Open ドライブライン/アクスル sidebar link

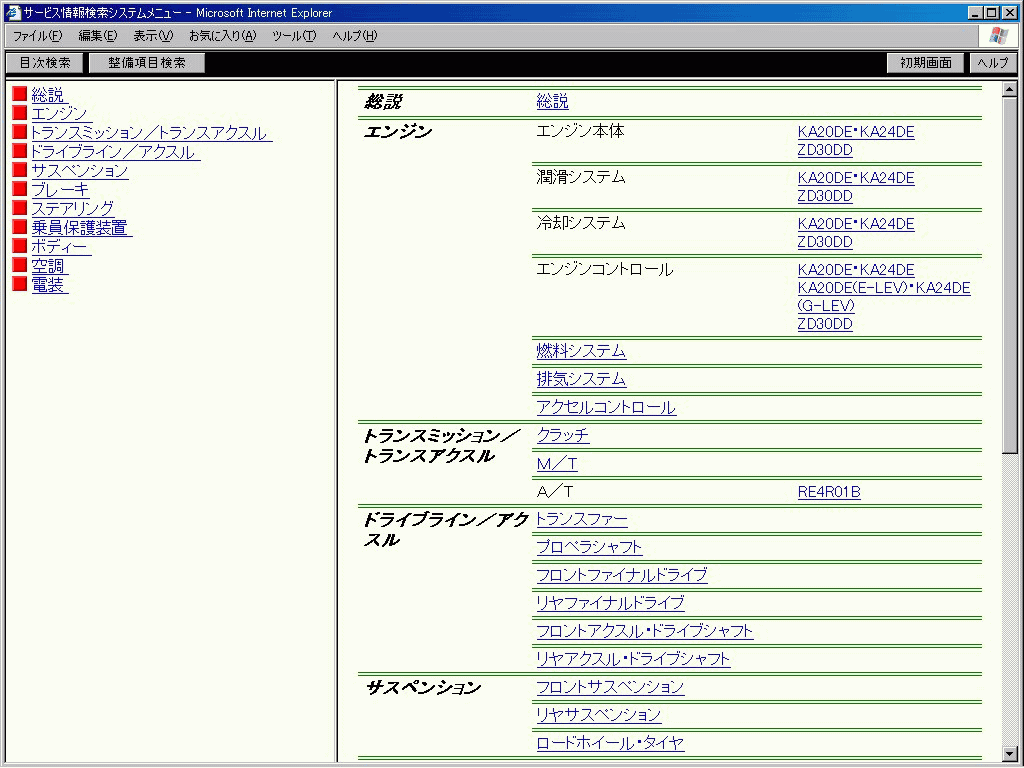tap(114, 152)
